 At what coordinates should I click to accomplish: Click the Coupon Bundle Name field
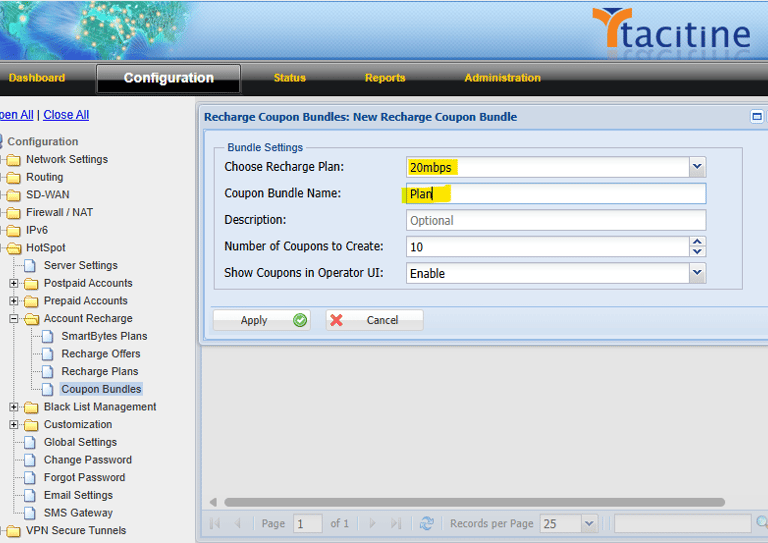(x=556, y=193)
